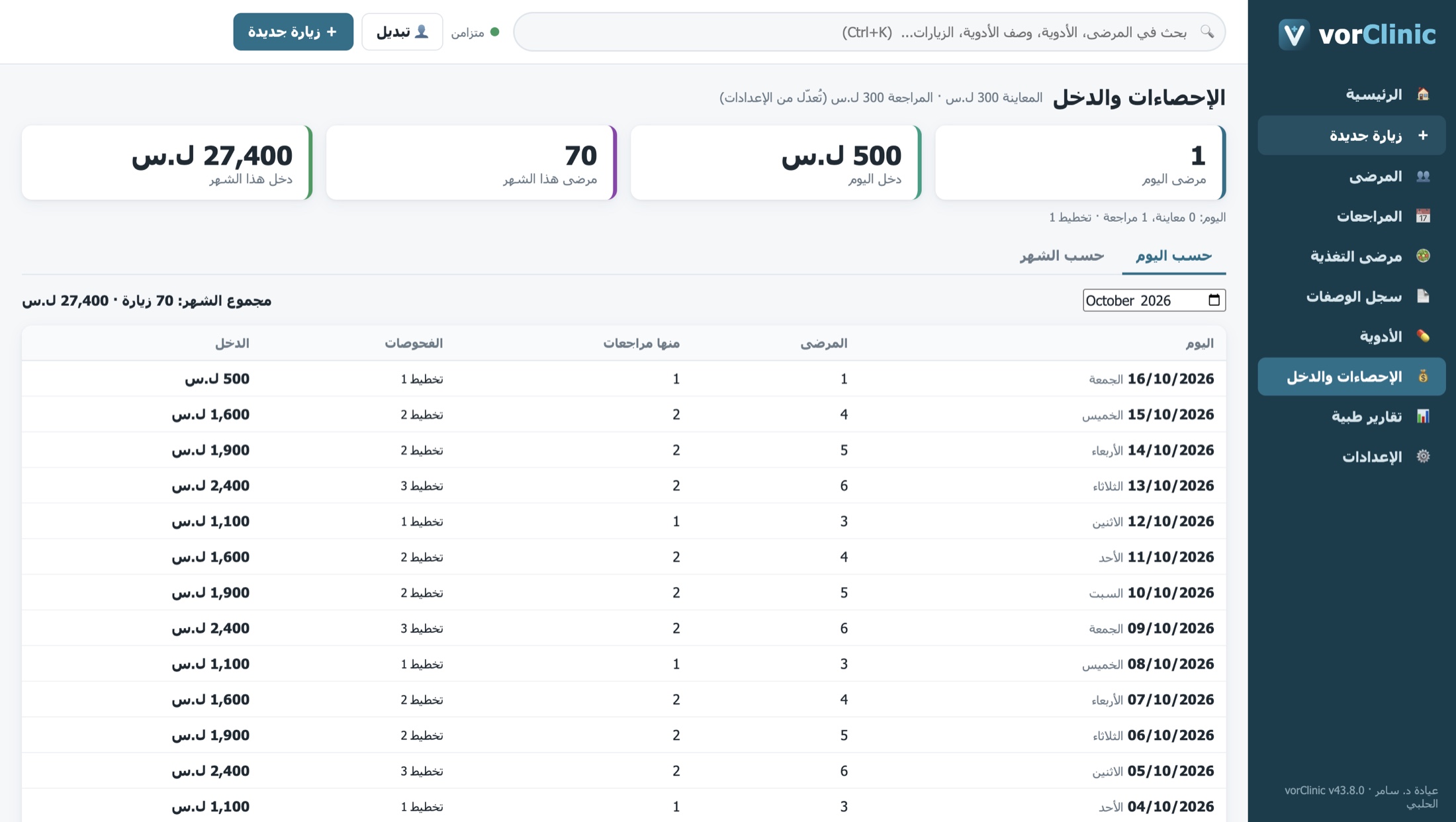This screenshot has height=822, width=1456.
Task: Click the 08/10/2026 date cell
Action: coord(1170,664)
